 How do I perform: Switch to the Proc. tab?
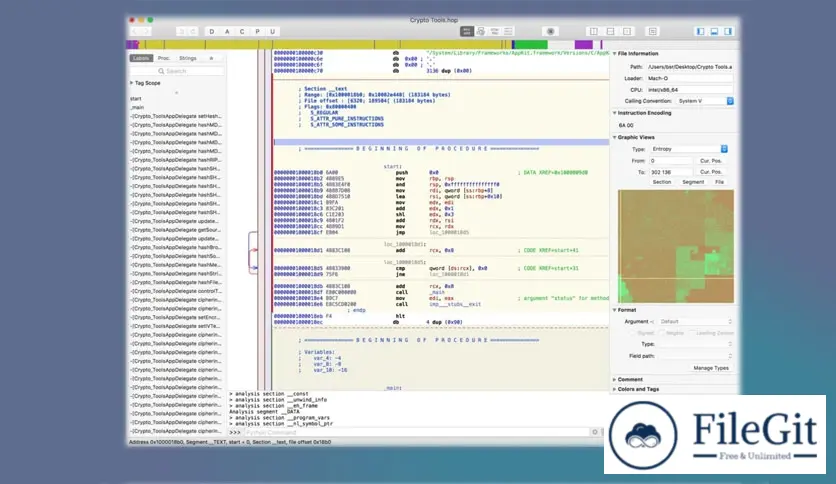(164, 58)
